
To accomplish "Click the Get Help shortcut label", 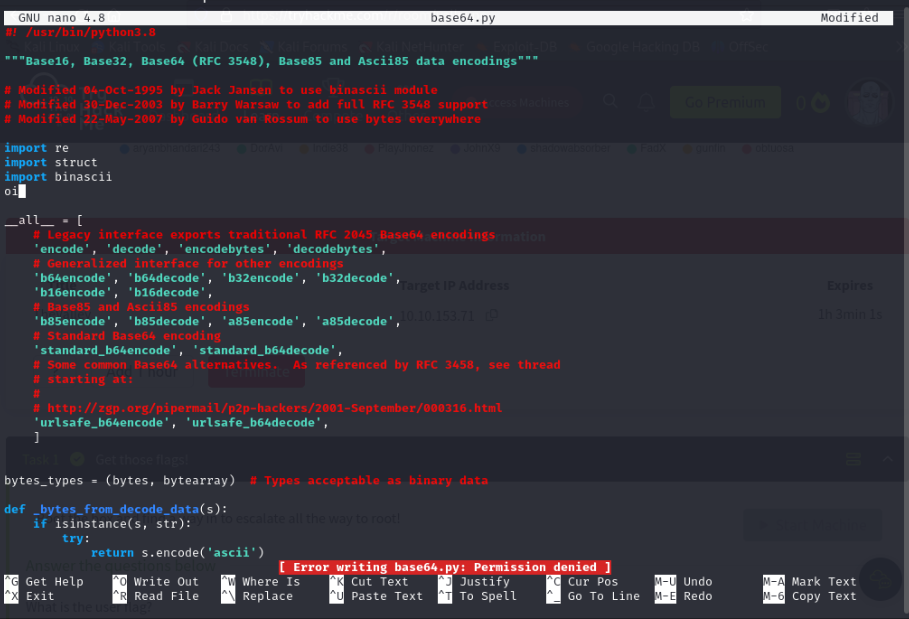I will (x=54, y=581).
